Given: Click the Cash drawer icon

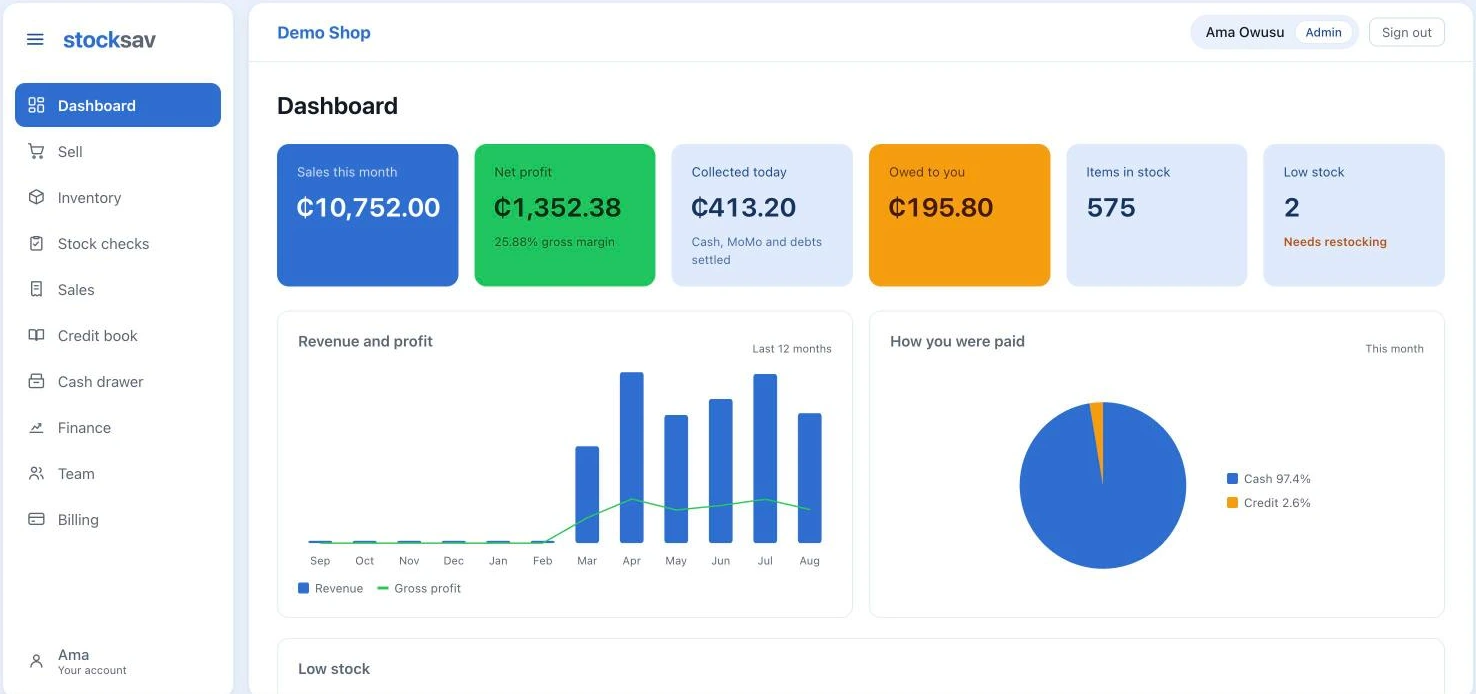Looking at the screenshot, I should click(36, 381).
